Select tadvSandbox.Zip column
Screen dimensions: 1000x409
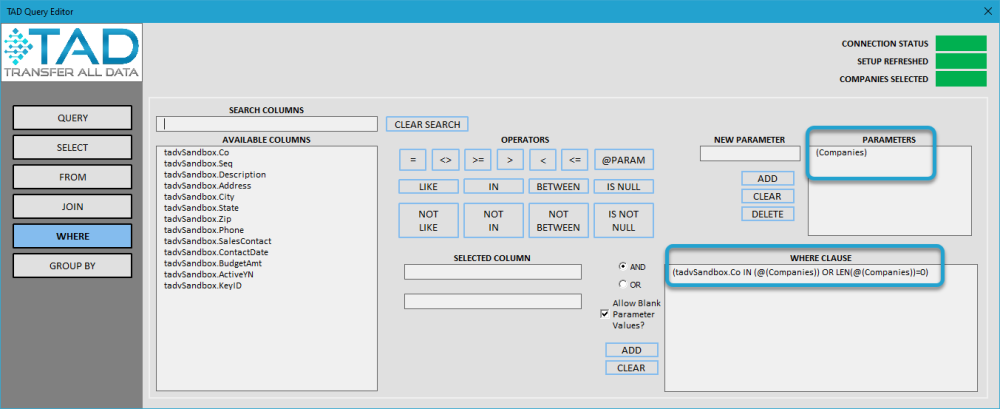[198, 219]
